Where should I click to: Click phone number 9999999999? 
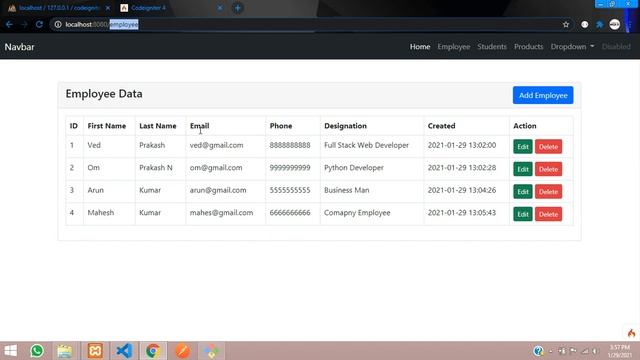290,168
